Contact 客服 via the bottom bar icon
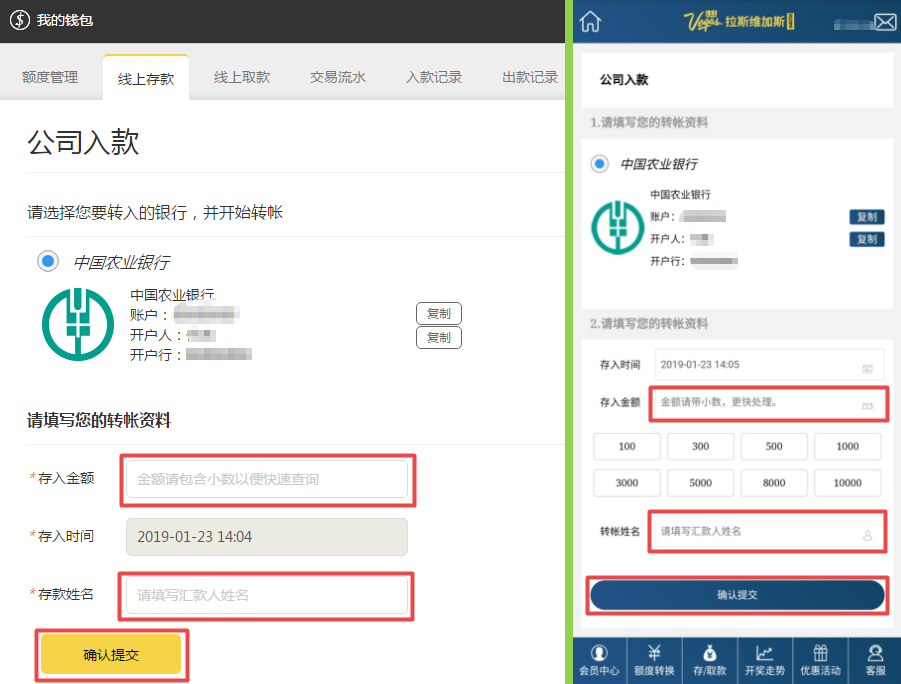Viewport: 901px width, 684px height. 875,660
